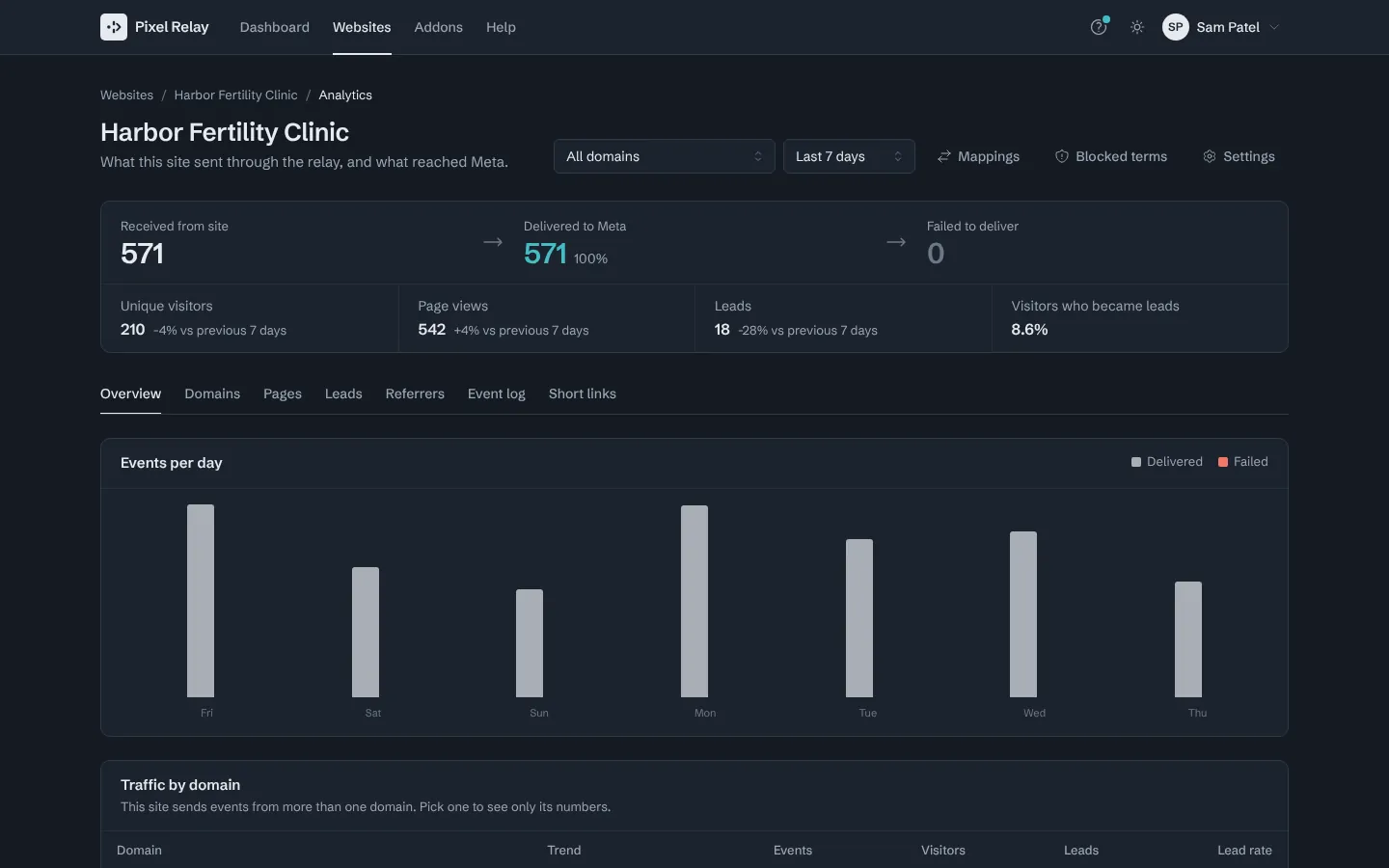This screenshot has width=1389, height=868.
Task: Switch to the Overview tab
Action: [130, 393]
